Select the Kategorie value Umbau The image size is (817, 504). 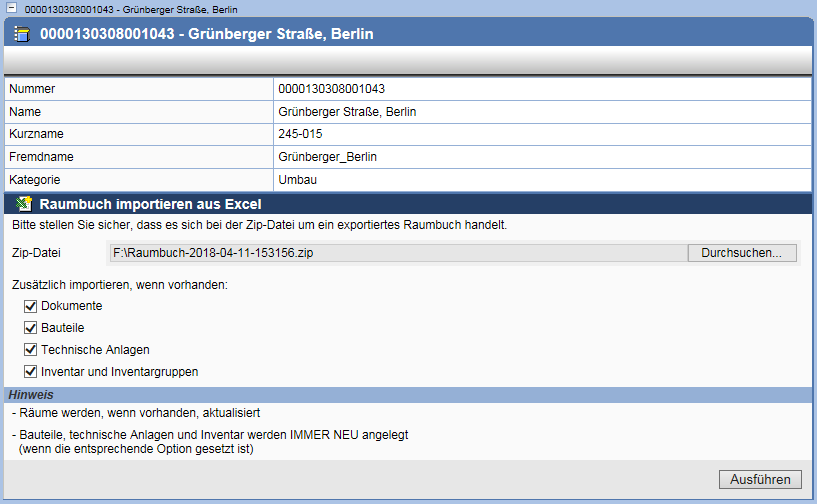(x=297, y=180)
